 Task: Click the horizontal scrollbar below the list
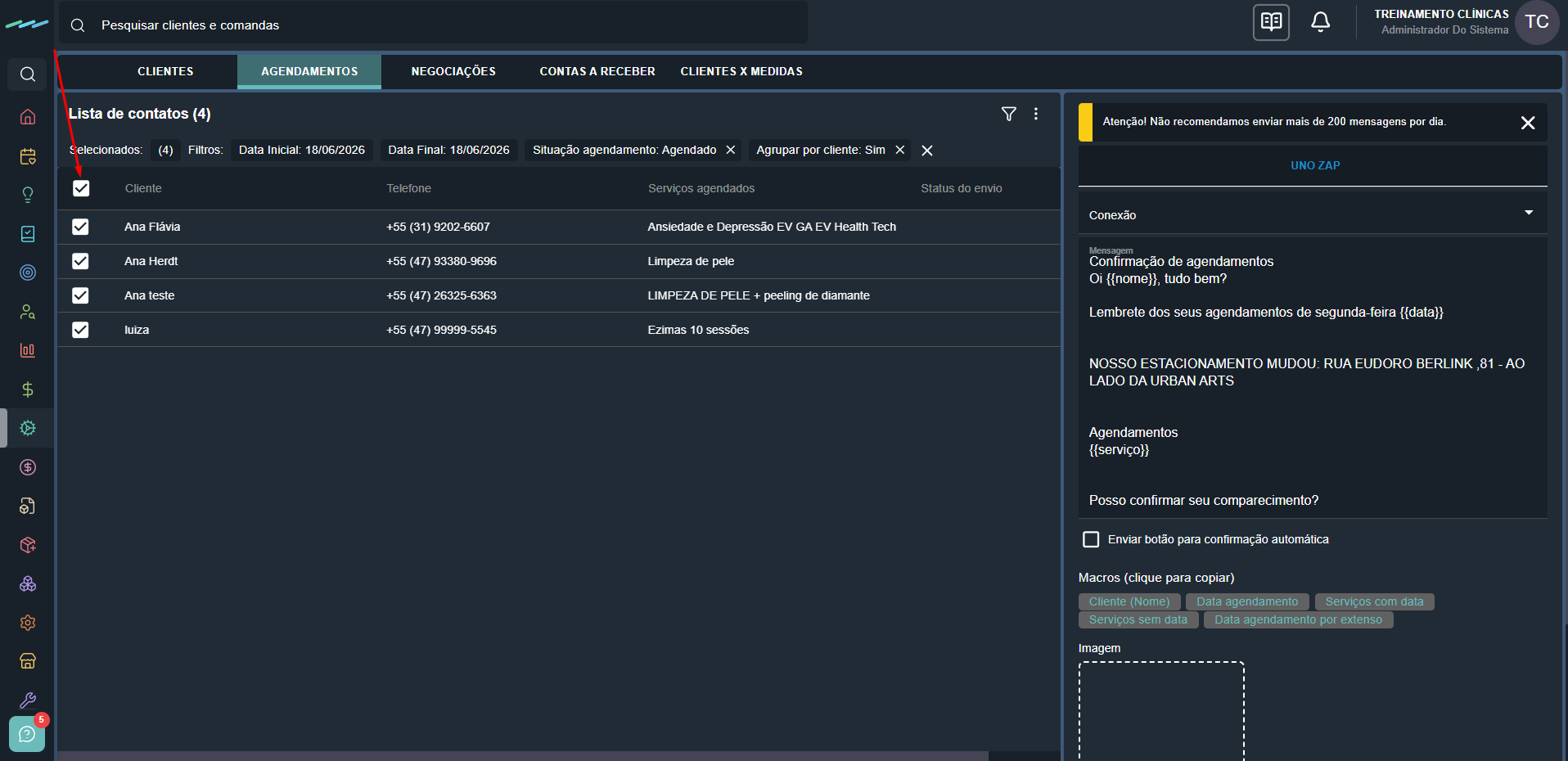[x=523, y=756]
